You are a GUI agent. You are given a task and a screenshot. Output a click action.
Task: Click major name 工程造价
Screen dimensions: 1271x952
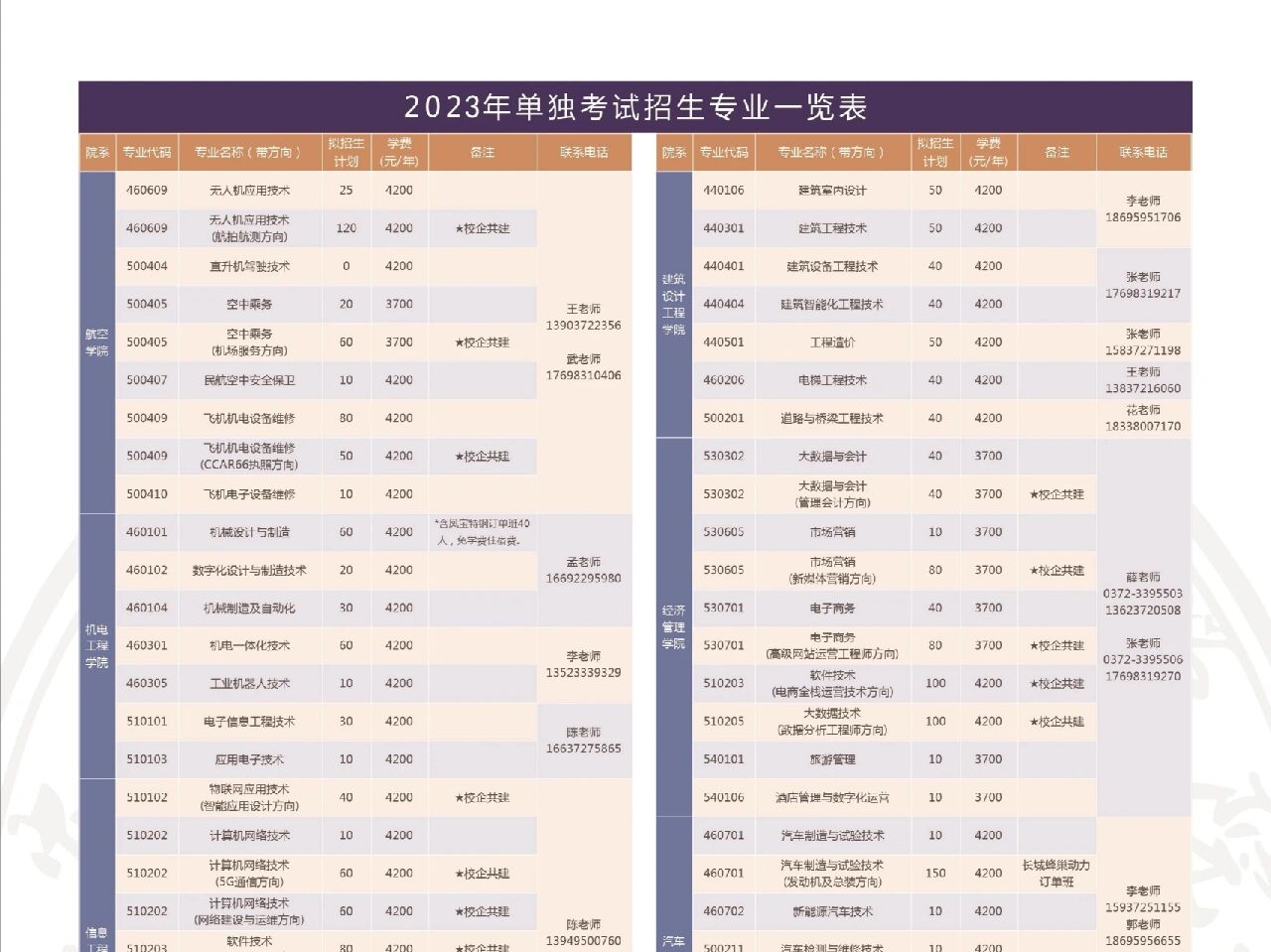pos(832,342)
